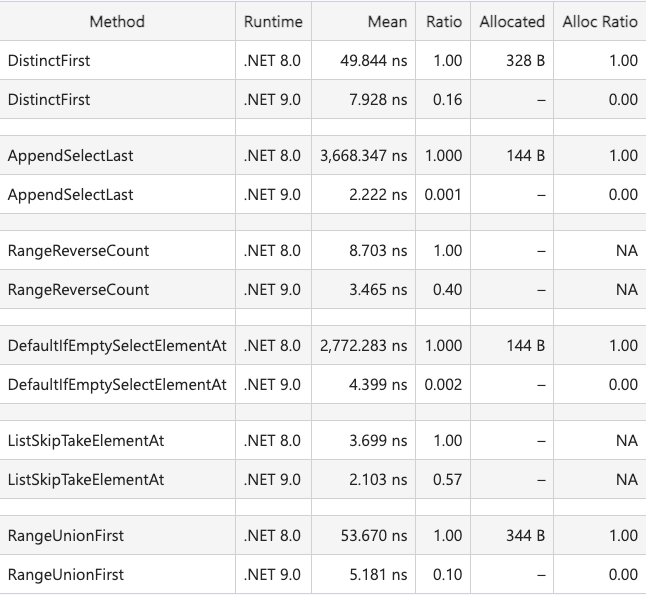Select the ListSkipTakeElementAt .NET 9.0 method cell
646x595 pixels.
[x=117, y=480]
